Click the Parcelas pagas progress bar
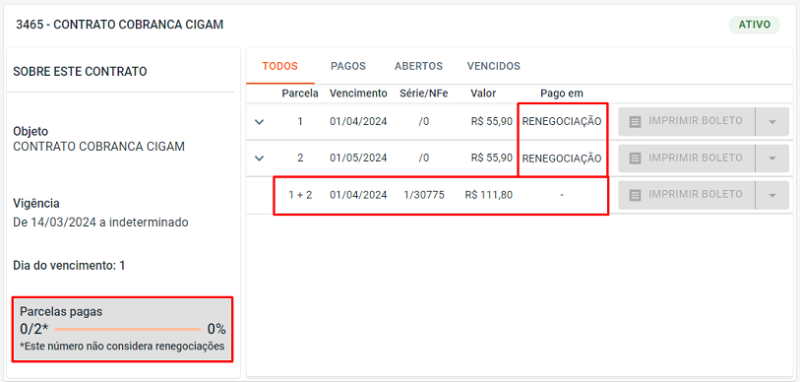Viewport: 800px width, 382px height. click(128, 329)
